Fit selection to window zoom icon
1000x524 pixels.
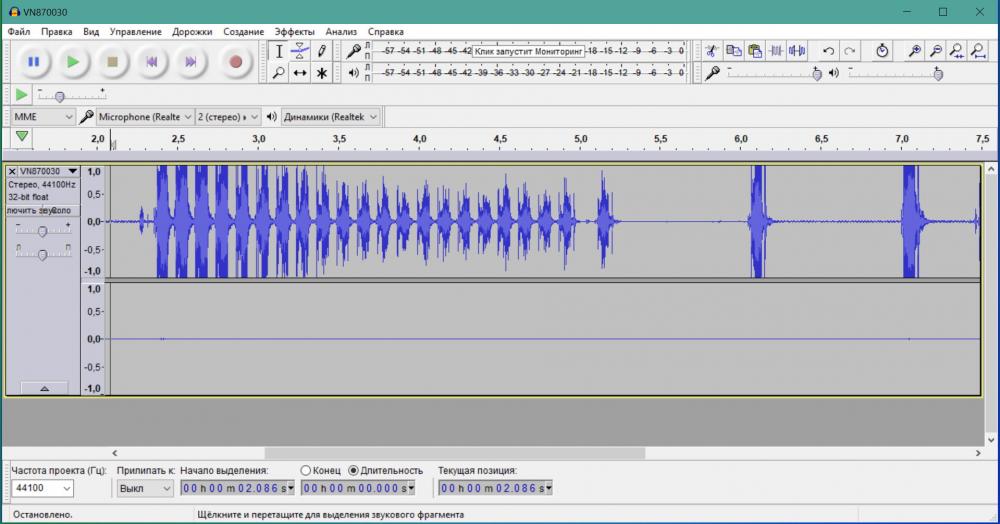point(957,51)
